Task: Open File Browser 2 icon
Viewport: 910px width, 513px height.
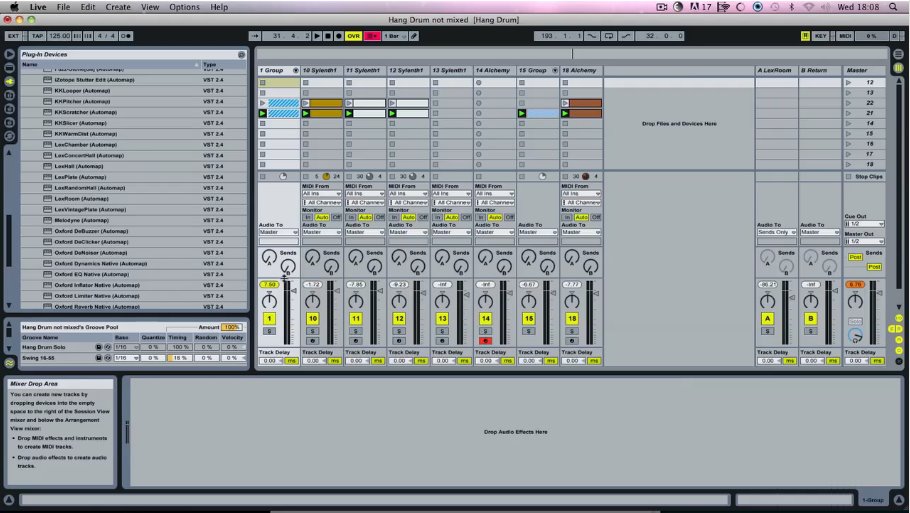Action: coord(10,109)
